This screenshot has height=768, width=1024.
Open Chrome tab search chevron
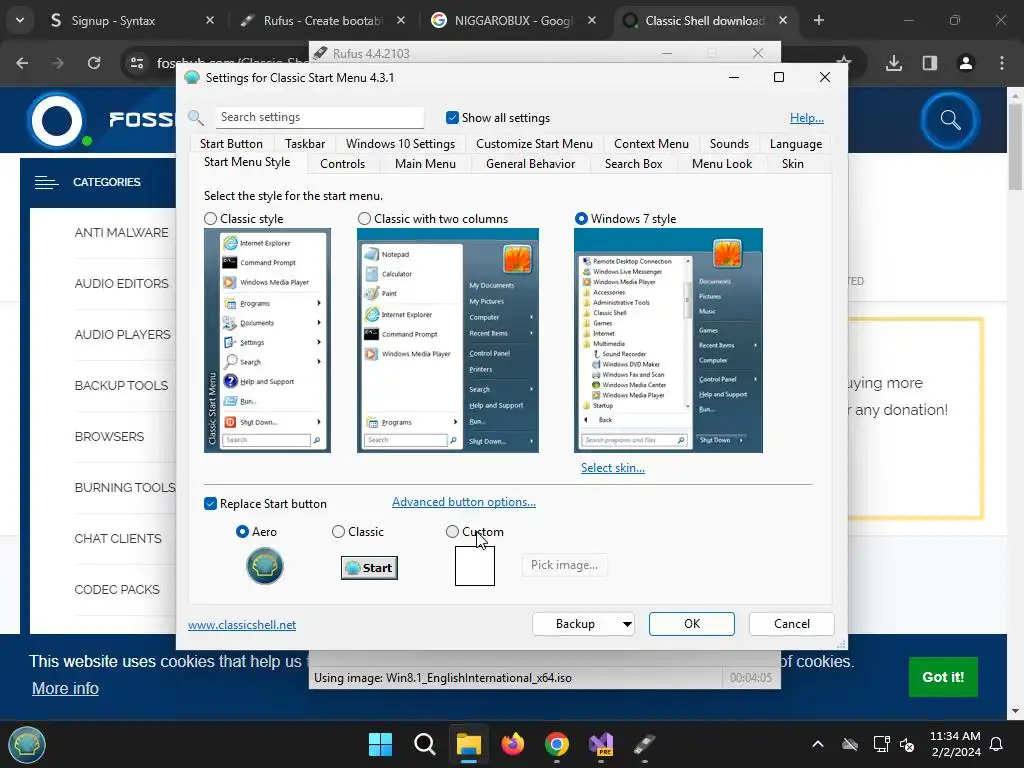pos(20,20)
